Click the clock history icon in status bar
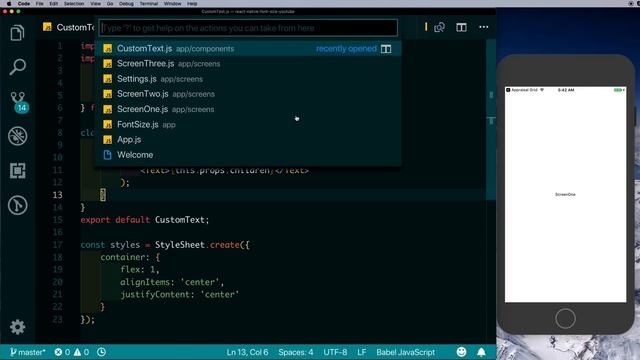This screenshot has width=640, height=360. point(102,352)
